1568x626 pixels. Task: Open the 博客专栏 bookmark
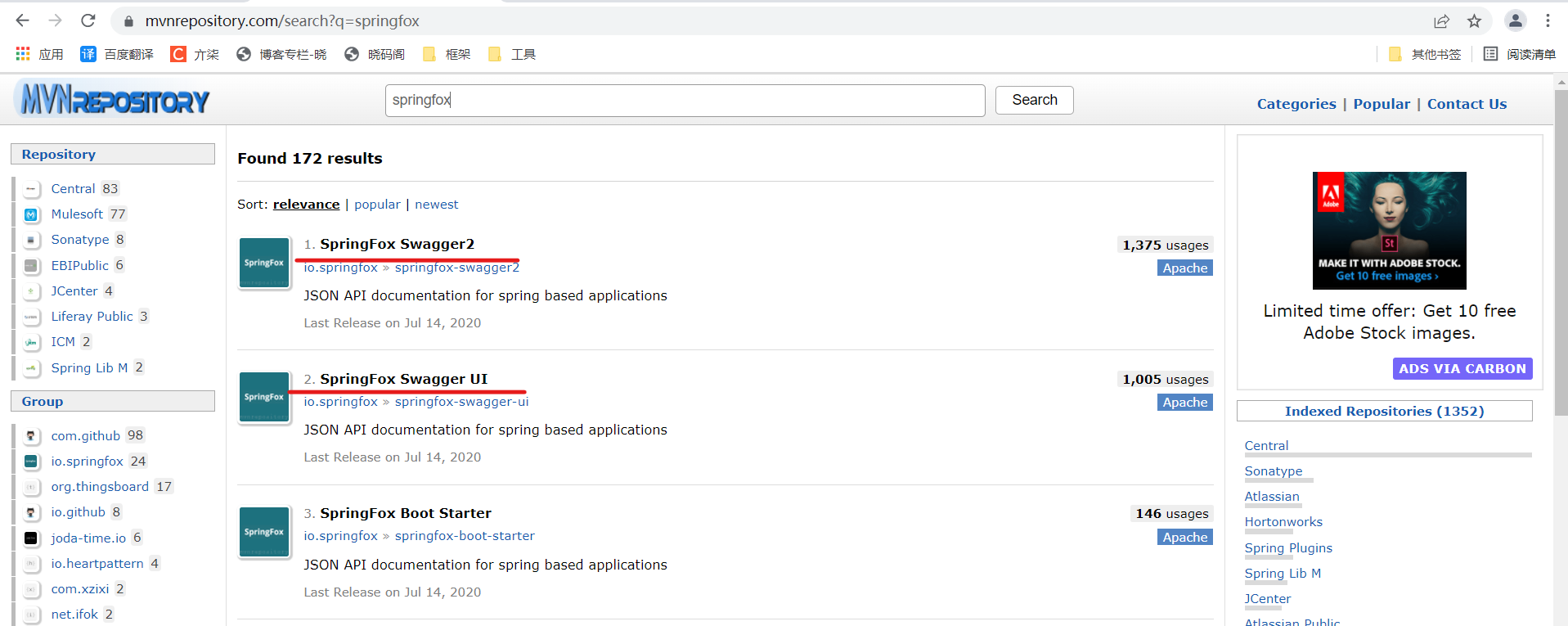point(281,54)
